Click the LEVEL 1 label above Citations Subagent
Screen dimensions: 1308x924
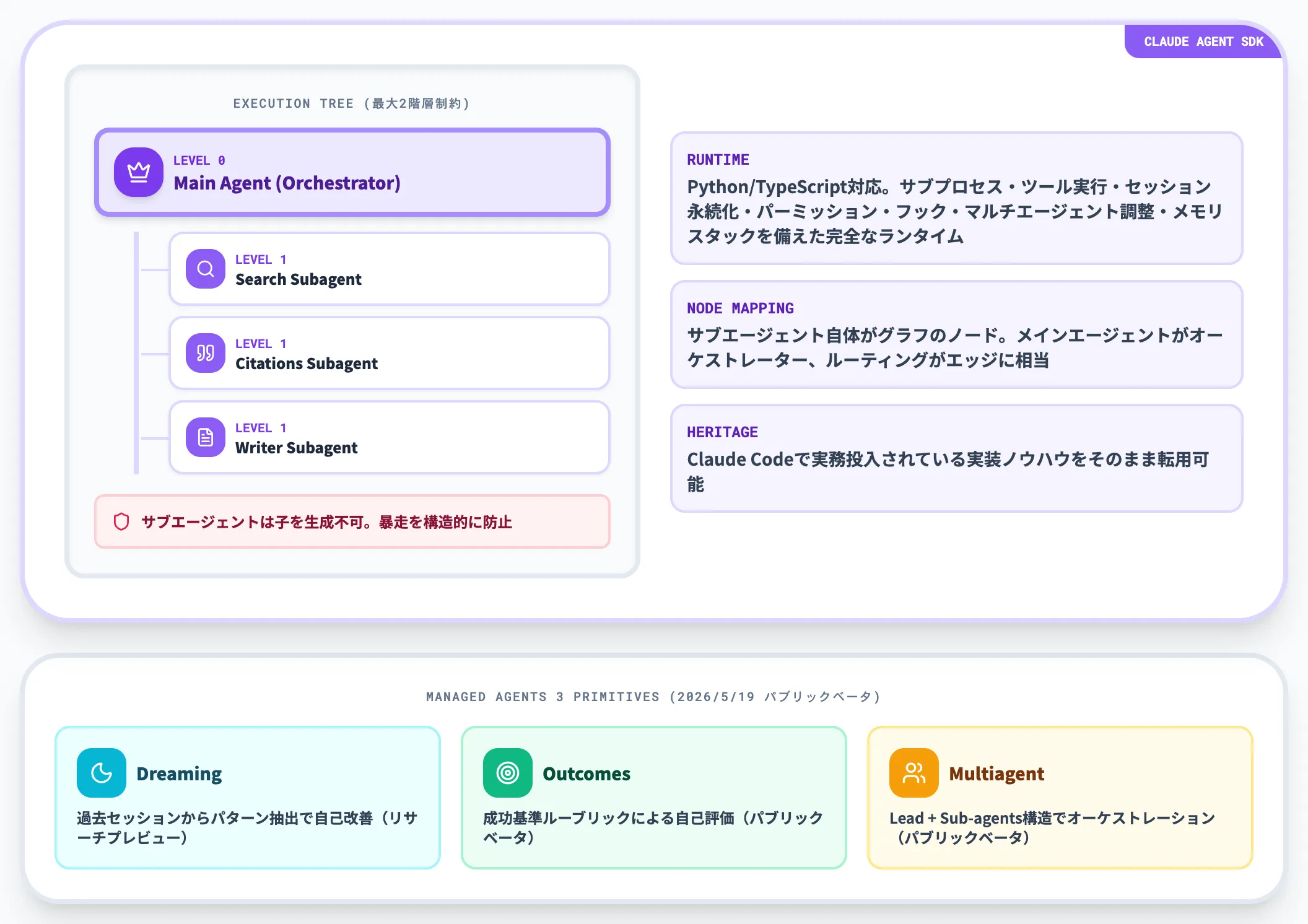[x=261, y=344]
